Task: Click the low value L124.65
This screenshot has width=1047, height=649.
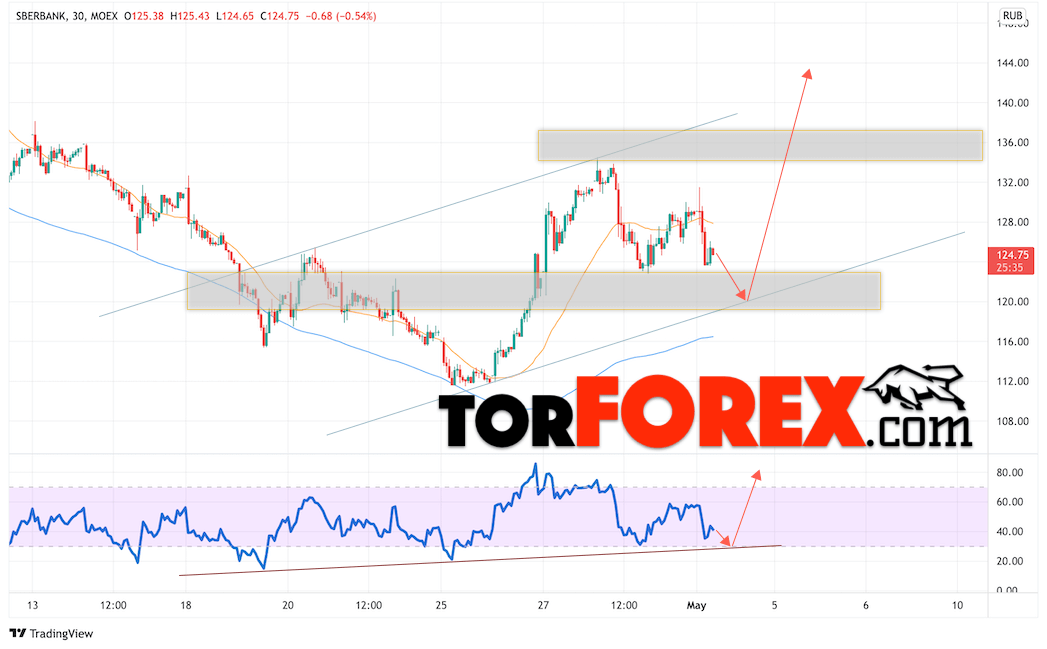Action: point(234,16)
